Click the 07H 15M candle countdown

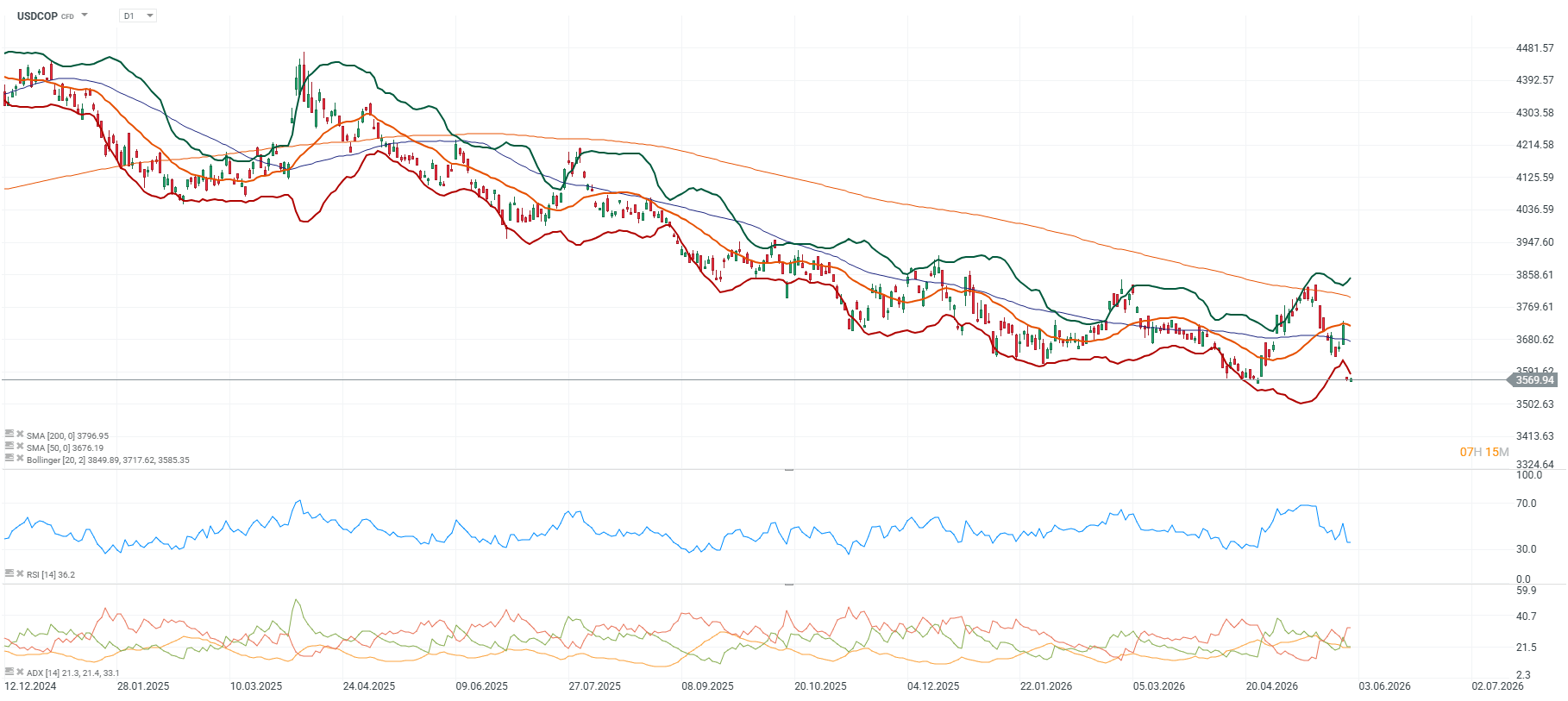click(1484, 452)
